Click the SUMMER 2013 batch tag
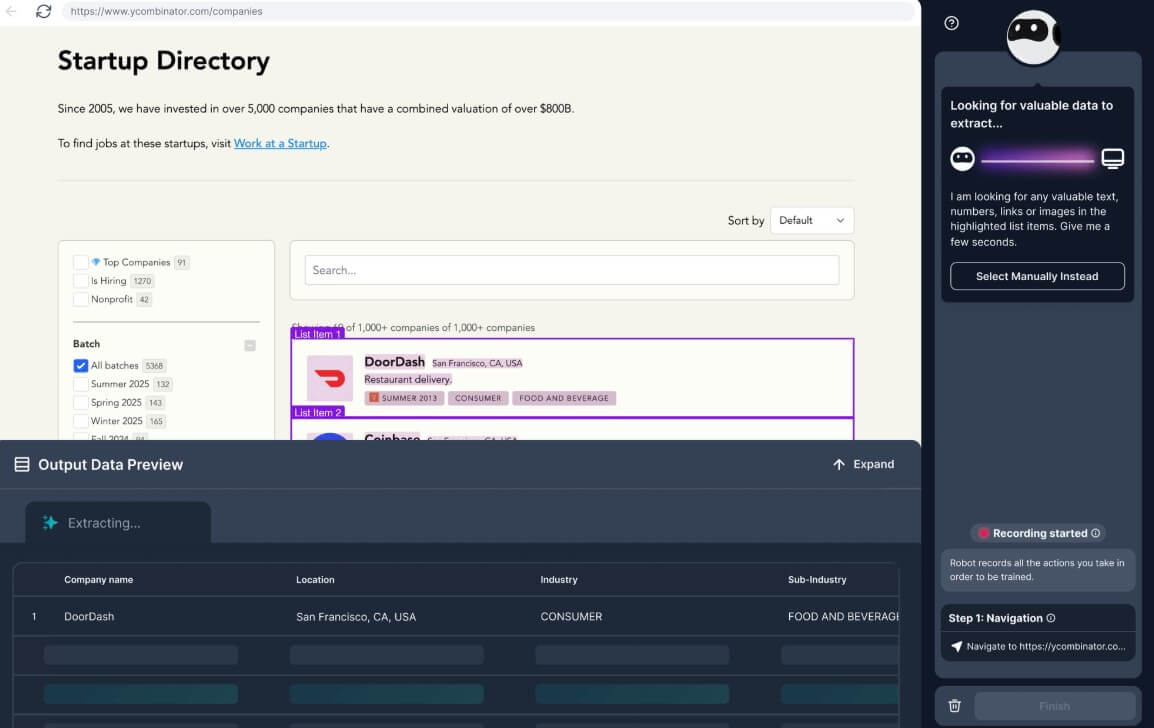Image resolution: width=1154 pixels, height=728 pixels. [404, 398]
